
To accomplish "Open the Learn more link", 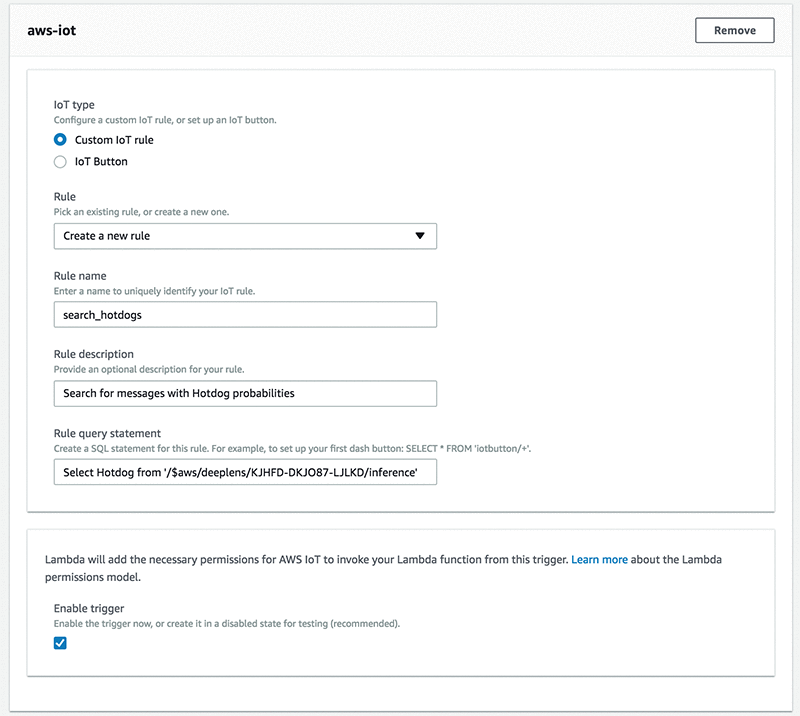I will pos(599,560).
